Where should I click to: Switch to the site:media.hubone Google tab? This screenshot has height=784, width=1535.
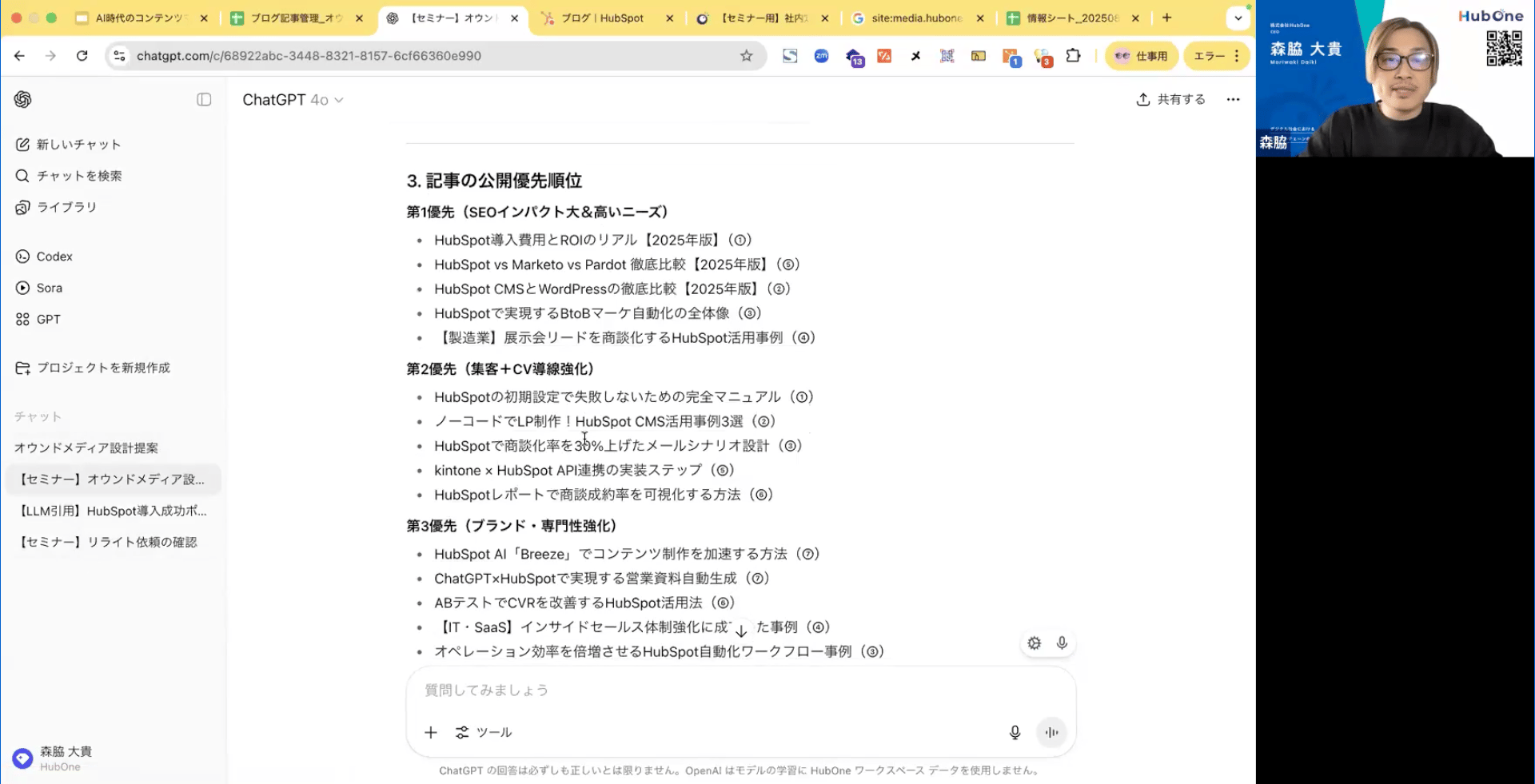coord(918,18)
